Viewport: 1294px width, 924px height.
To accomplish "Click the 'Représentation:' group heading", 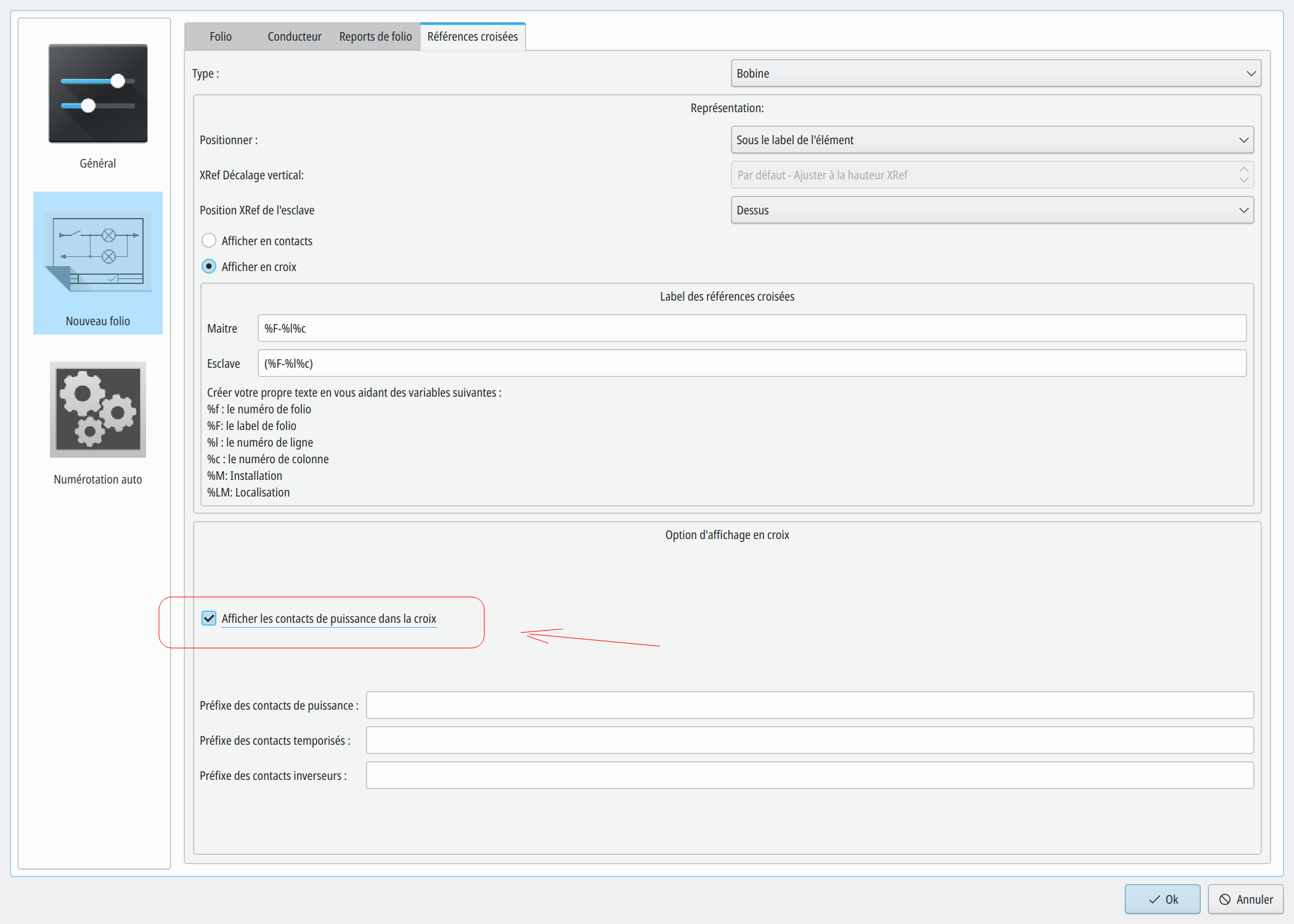I will click(x=727, y=108).
